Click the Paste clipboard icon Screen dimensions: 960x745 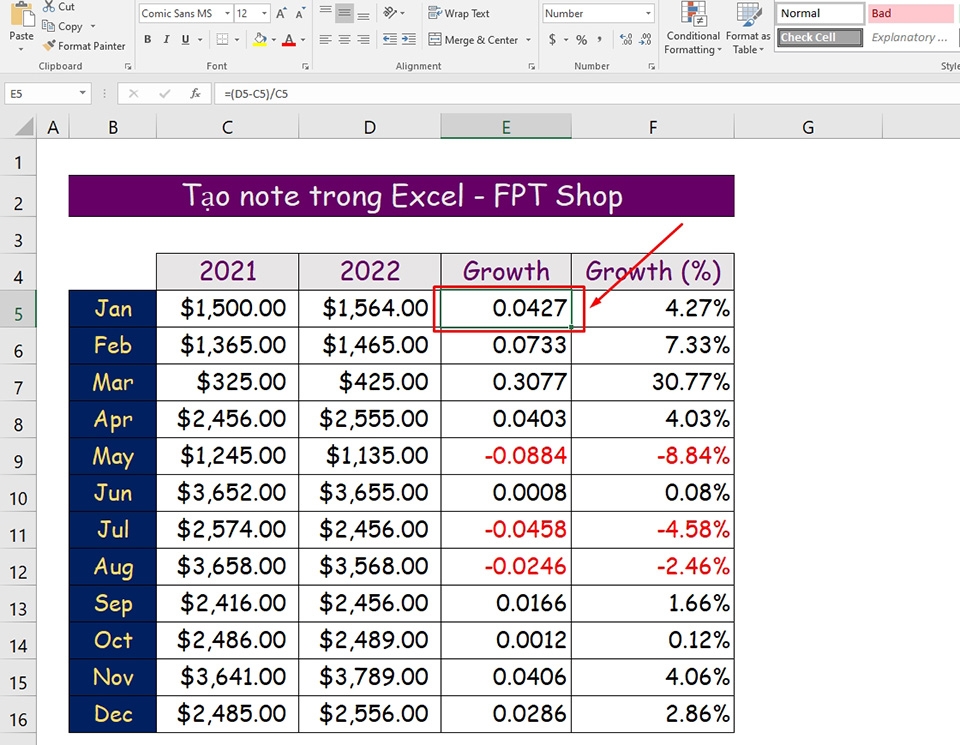click(21, 13)
